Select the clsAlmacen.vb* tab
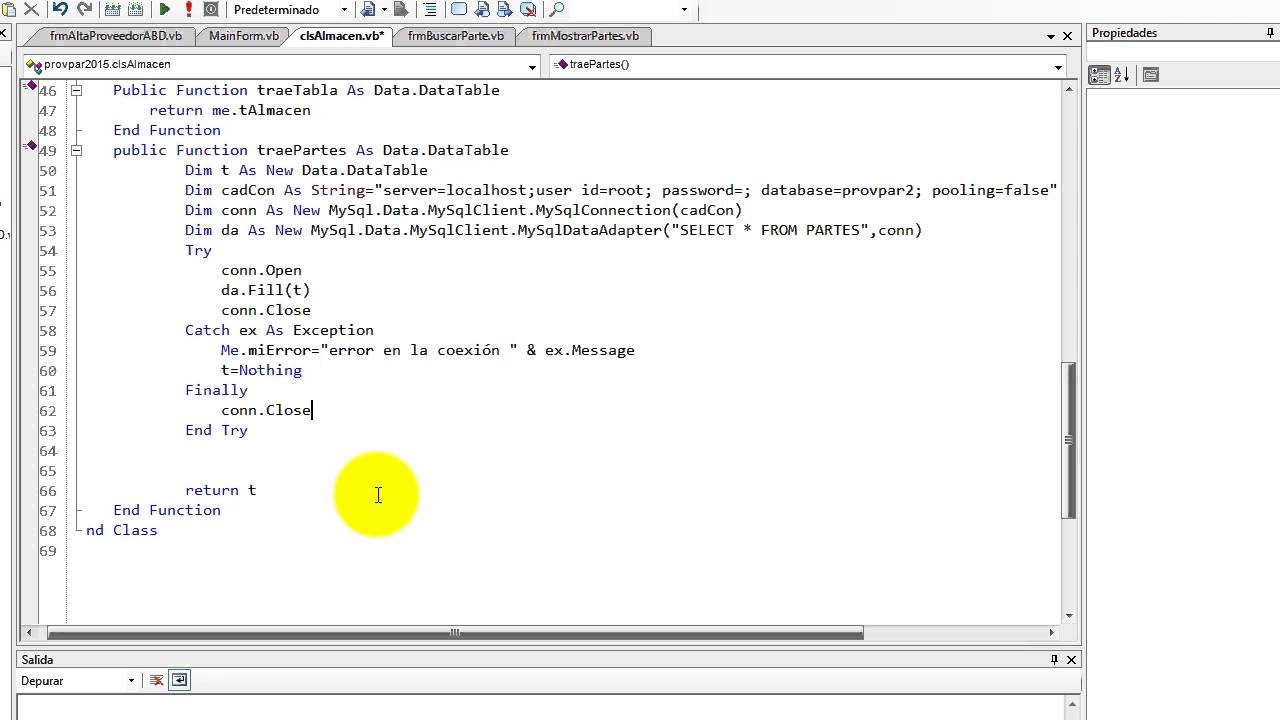This screenshot has width=1280, height=720. 341,36
